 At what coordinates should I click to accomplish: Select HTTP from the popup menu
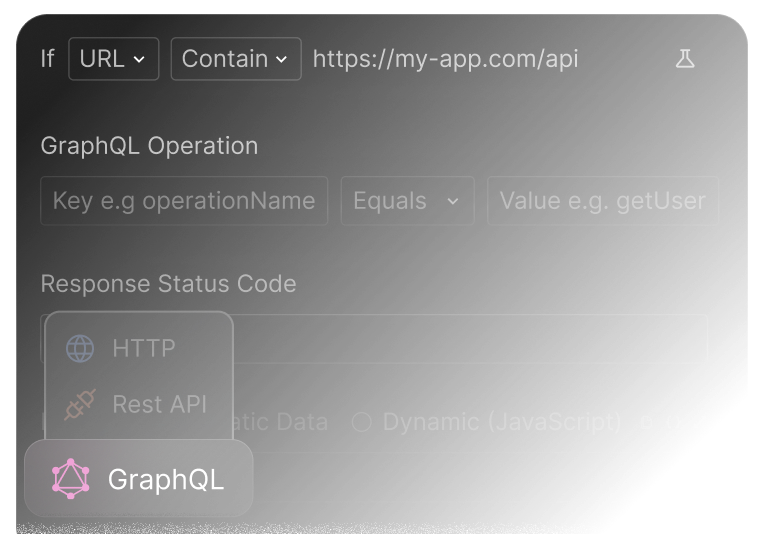(x=139, y=348)
